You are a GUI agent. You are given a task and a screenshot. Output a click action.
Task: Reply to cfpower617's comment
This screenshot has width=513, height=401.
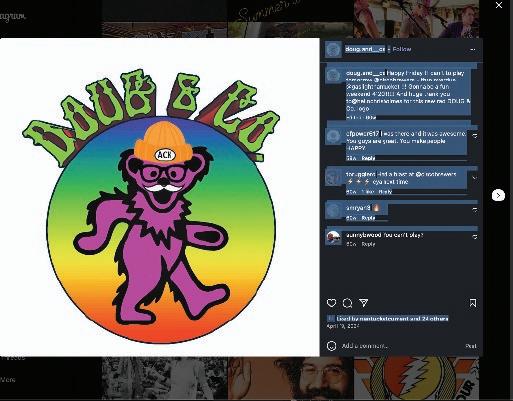tap(368, 158)
